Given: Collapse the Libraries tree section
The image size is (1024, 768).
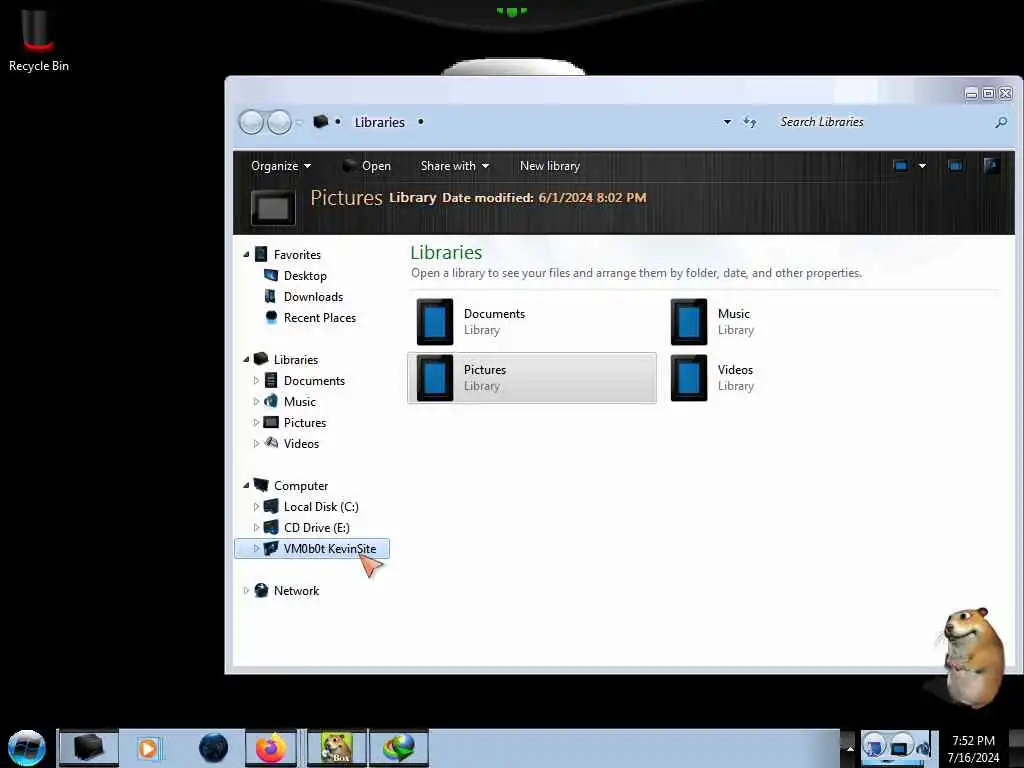Looking at the screenshot, I should [x=246, y=360].
